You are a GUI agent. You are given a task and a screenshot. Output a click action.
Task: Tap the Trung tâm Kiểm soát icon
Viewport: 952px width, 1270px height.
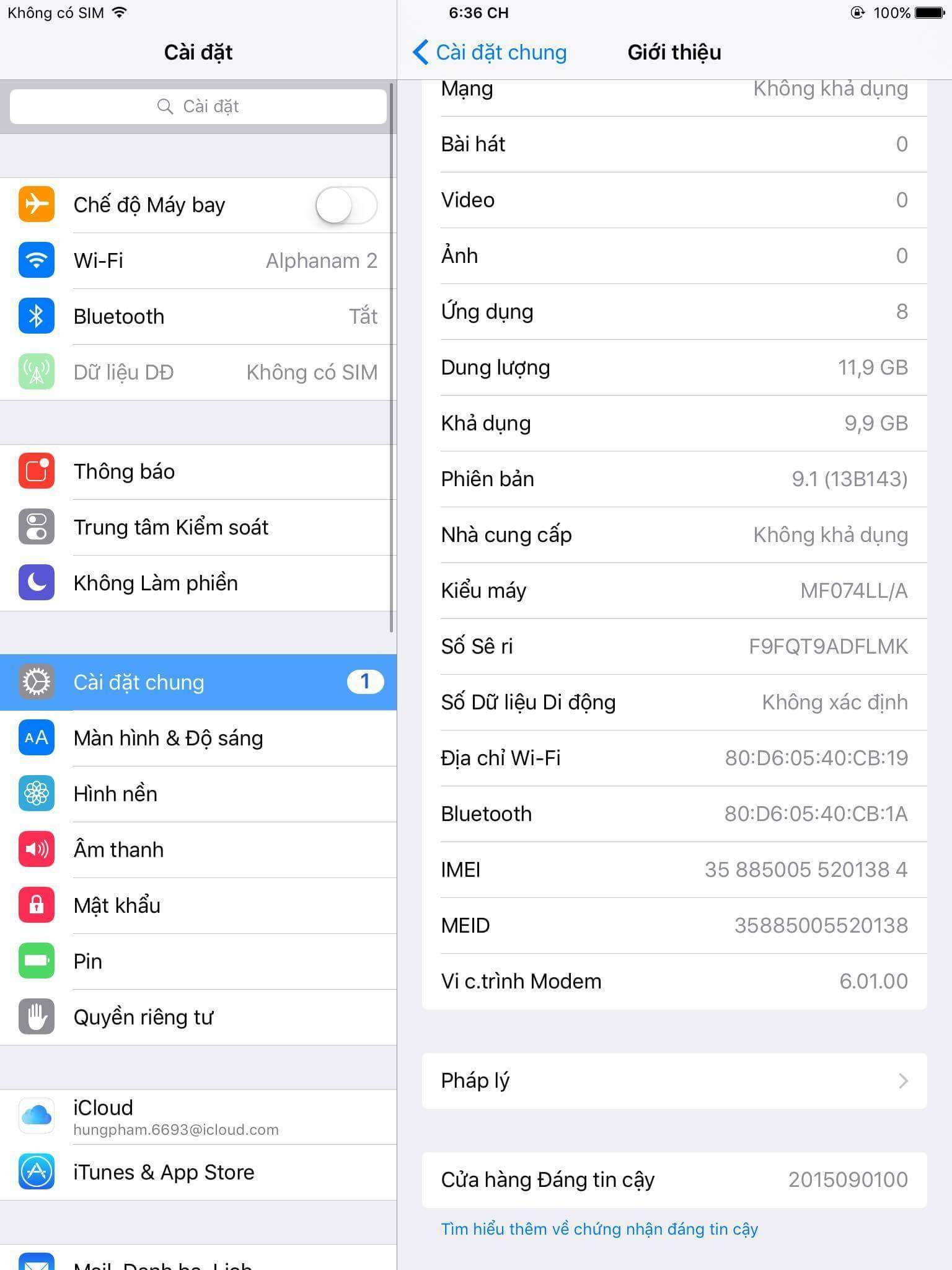click(37, 527)
